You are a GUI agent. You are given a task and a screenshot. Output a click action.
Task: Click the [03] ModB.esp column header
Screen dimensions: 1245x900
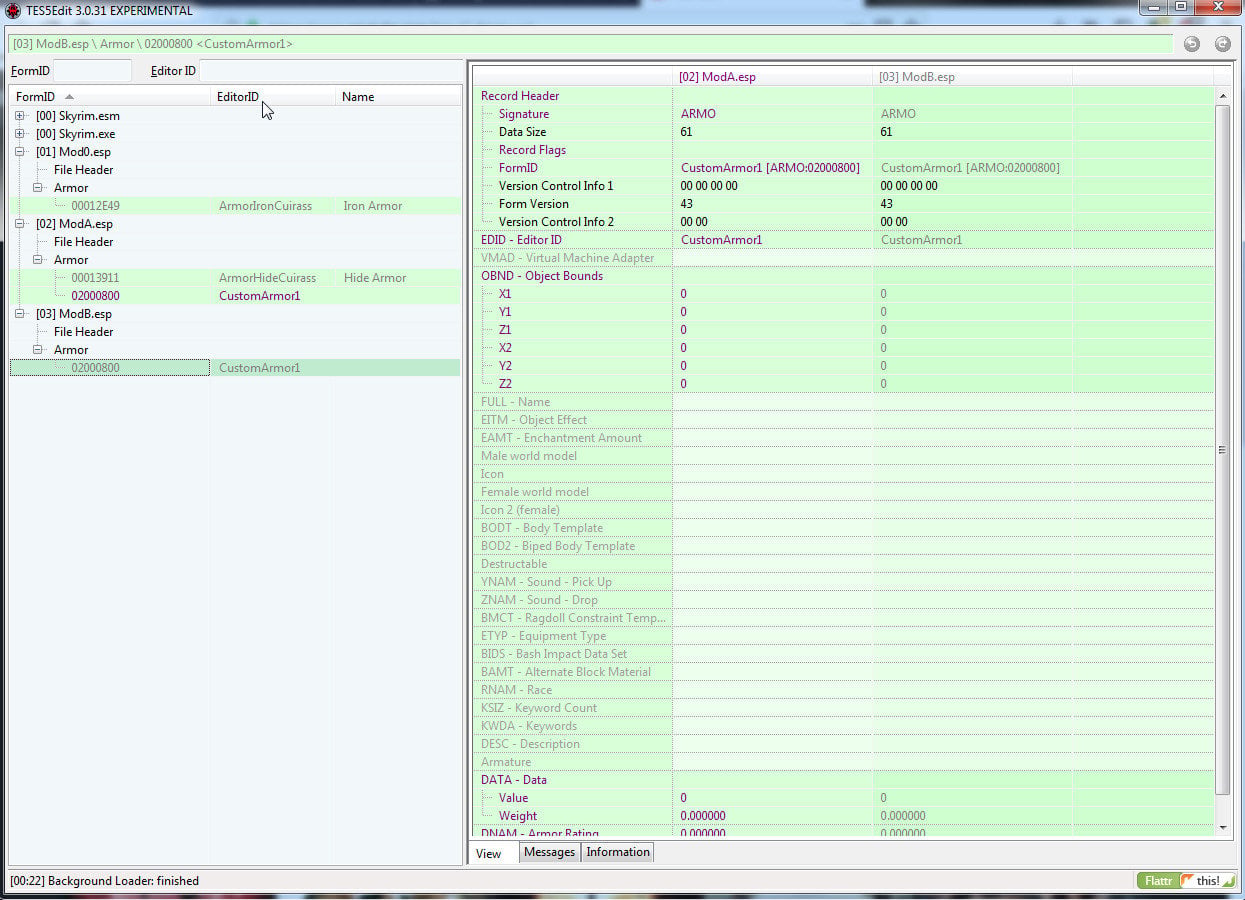tap(972, 77)
